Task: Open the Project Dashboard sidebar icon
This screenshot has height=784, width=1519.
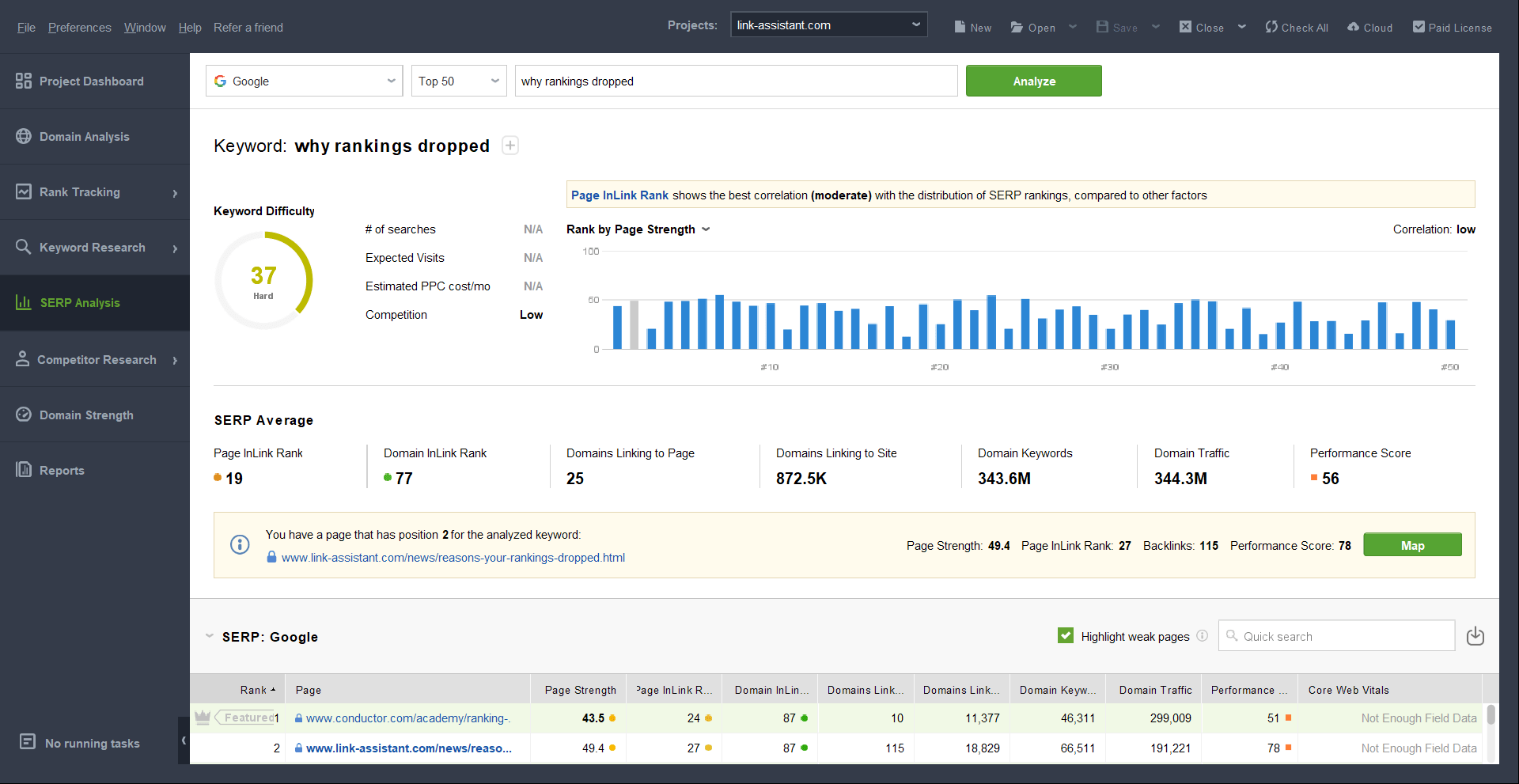Action: (x=24, y=81)
